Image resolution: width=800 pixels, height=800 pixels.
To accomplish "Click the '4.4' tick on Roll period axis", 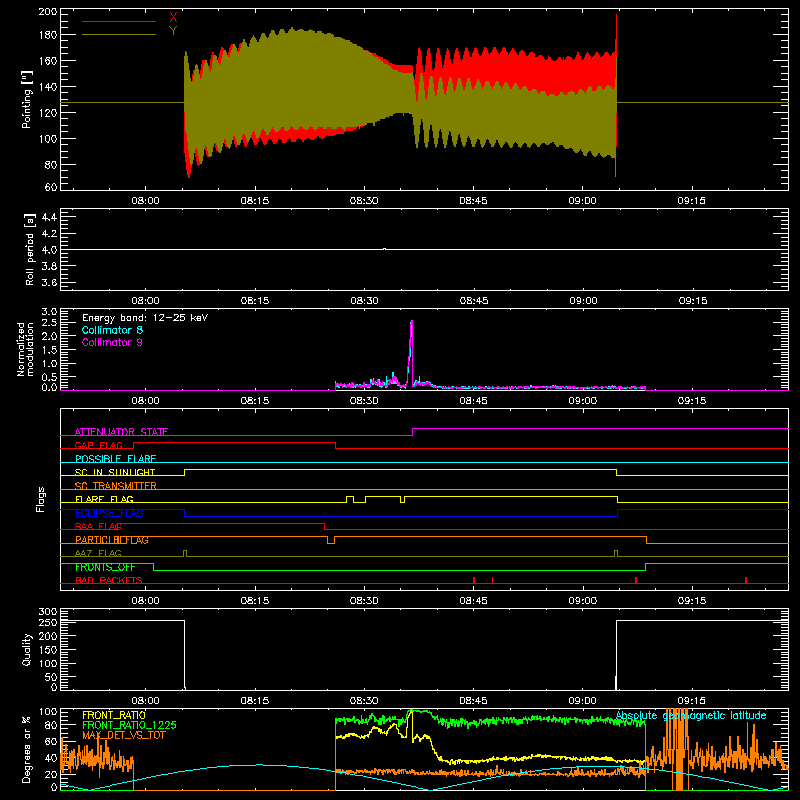I will (49, 217).
